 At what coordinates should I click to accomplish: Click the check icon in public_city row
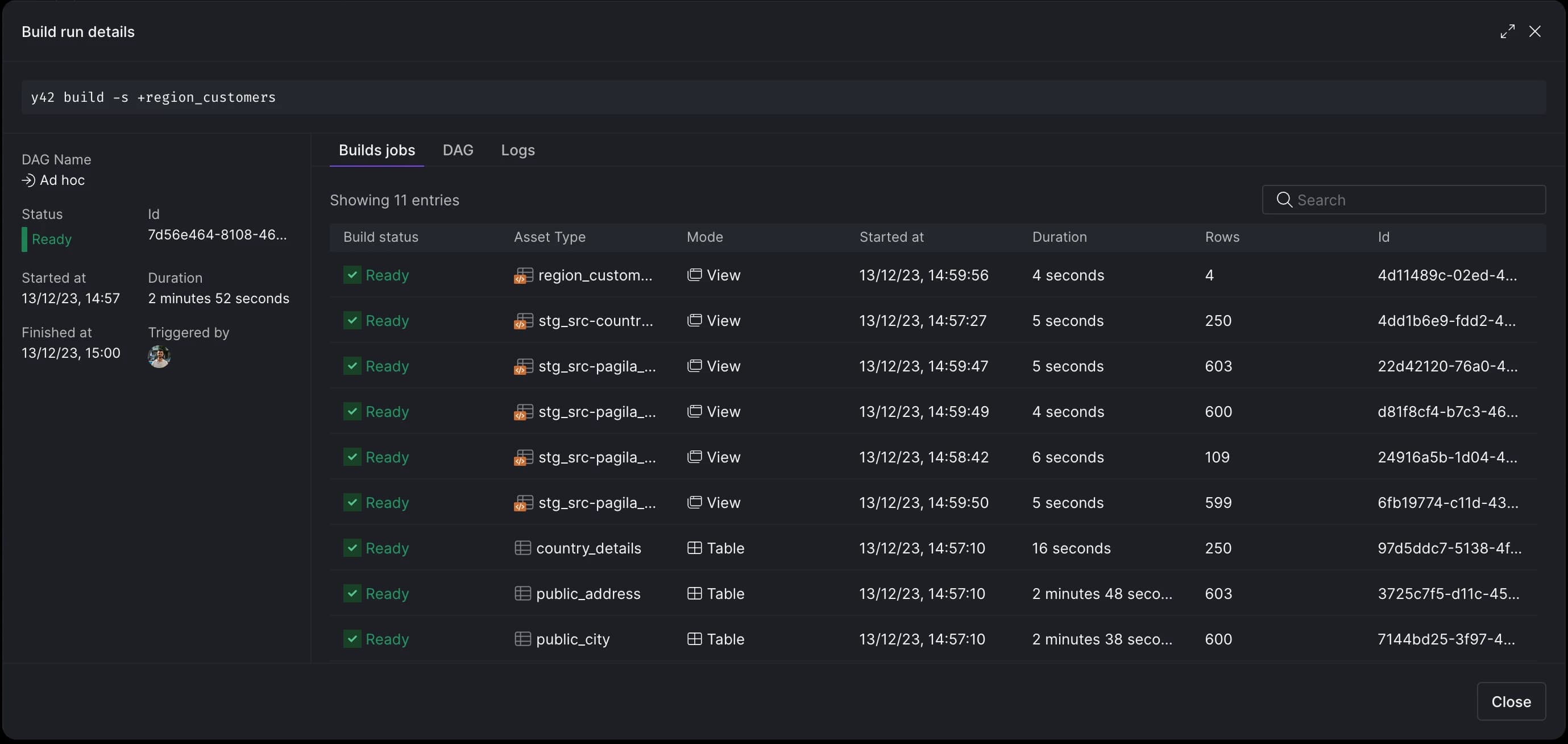(x=352, y=639)
